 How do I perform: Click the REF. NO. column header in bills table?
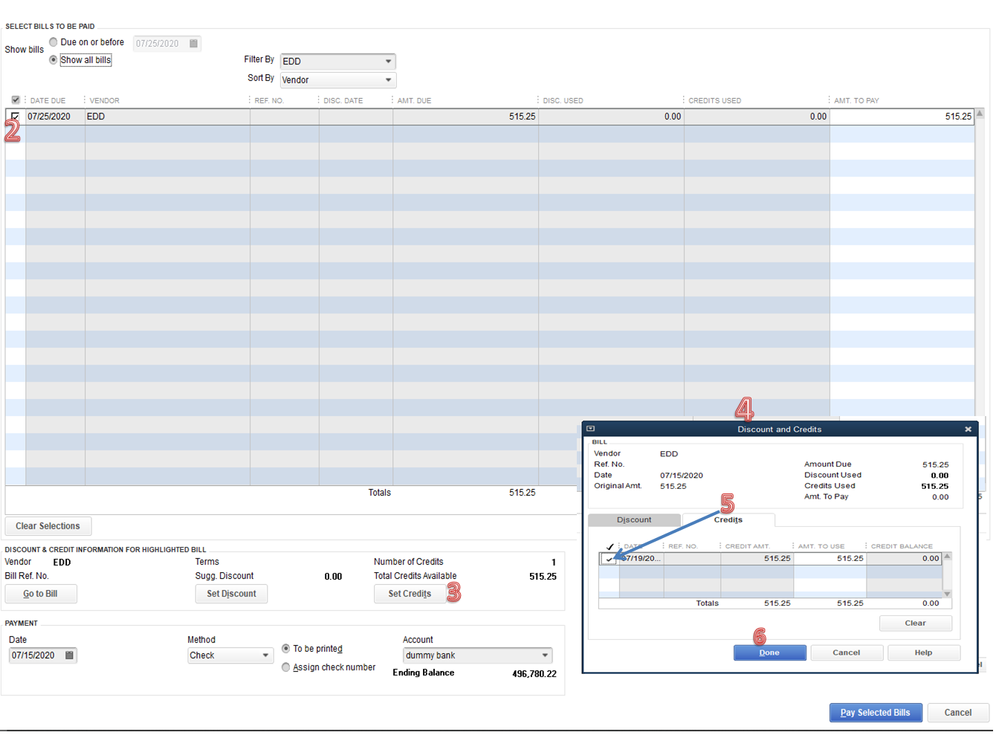[269, 100]
